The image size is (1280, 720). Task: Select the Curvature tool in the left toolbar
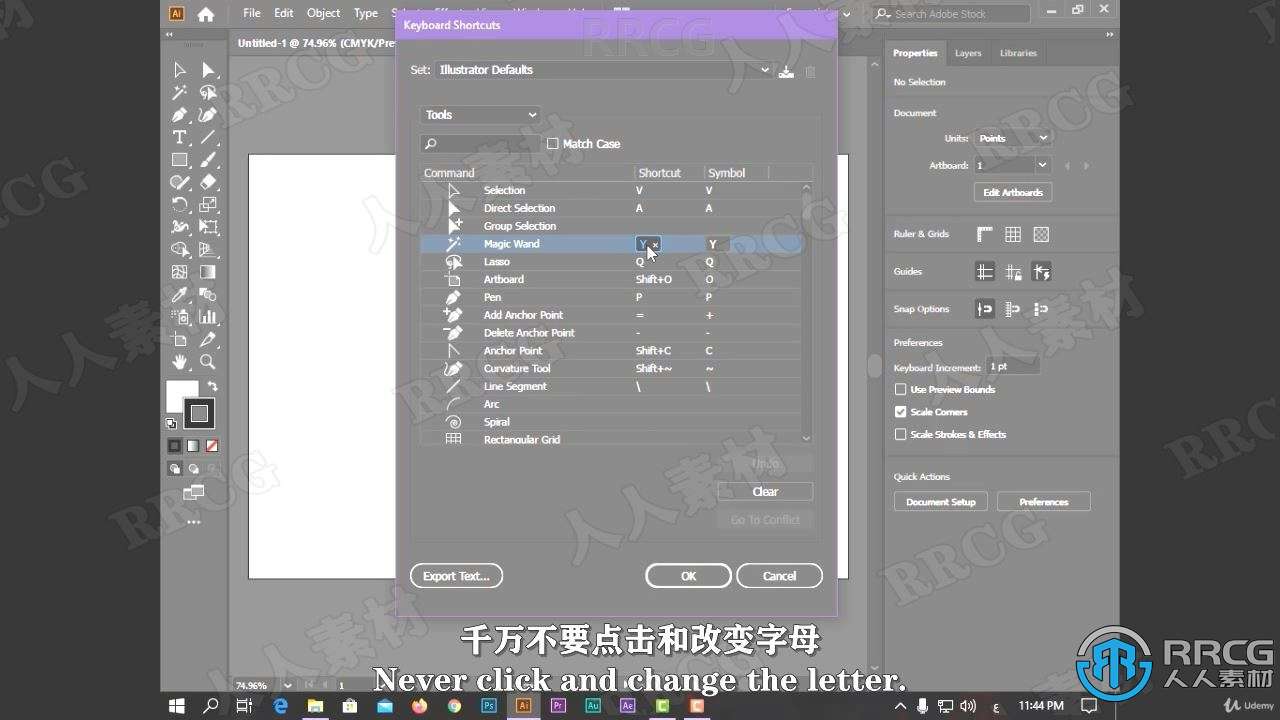pyautogui.click(x=208, y=115)
